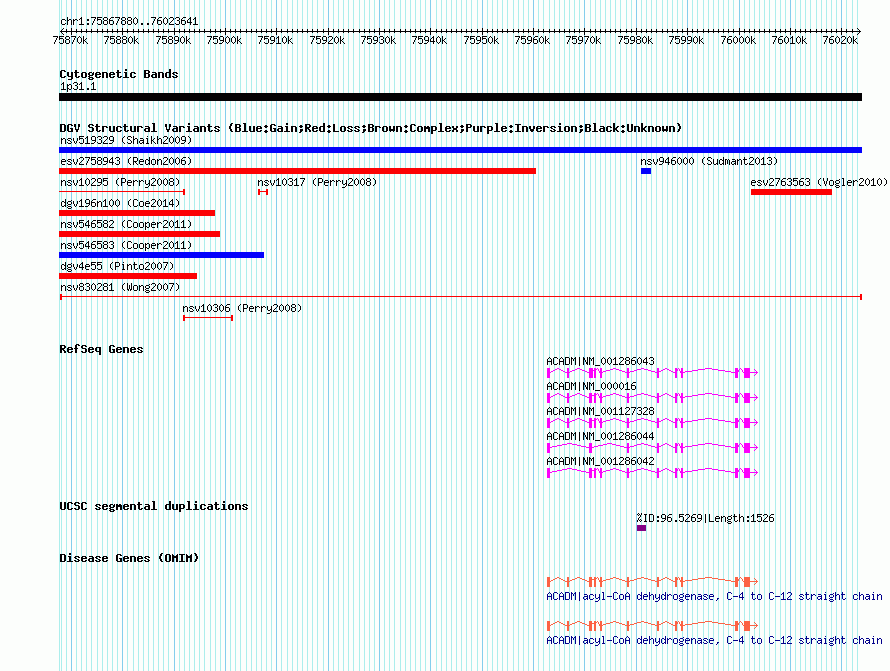Click the 75870k ruler tick label
Screen dimensions: 890x671
click(x=70, y=40)
